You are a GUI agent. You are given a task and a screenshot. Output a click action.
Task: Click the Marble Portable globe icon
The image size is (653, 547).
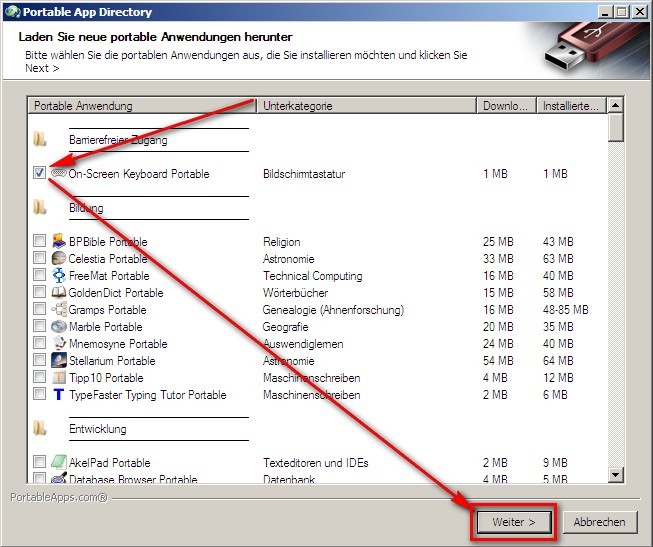click(x=59, y=326)
